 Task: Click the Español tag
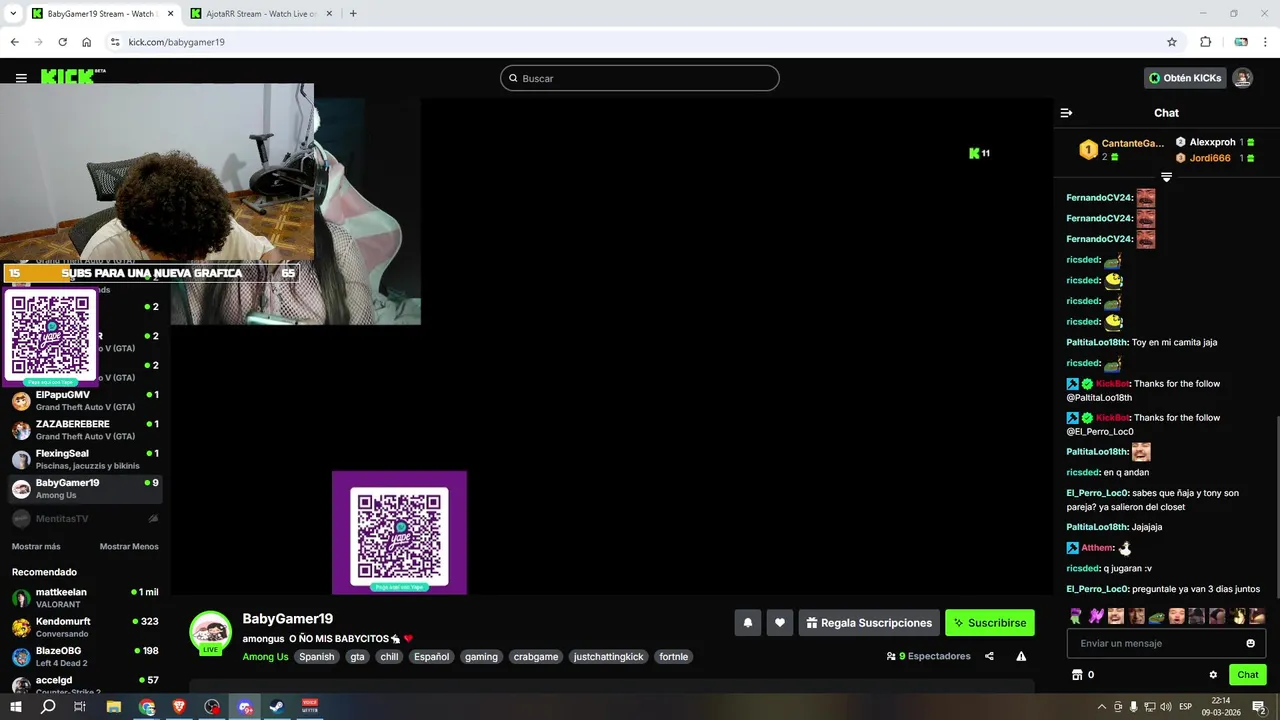pyautogui.click(x=432, y=657)
